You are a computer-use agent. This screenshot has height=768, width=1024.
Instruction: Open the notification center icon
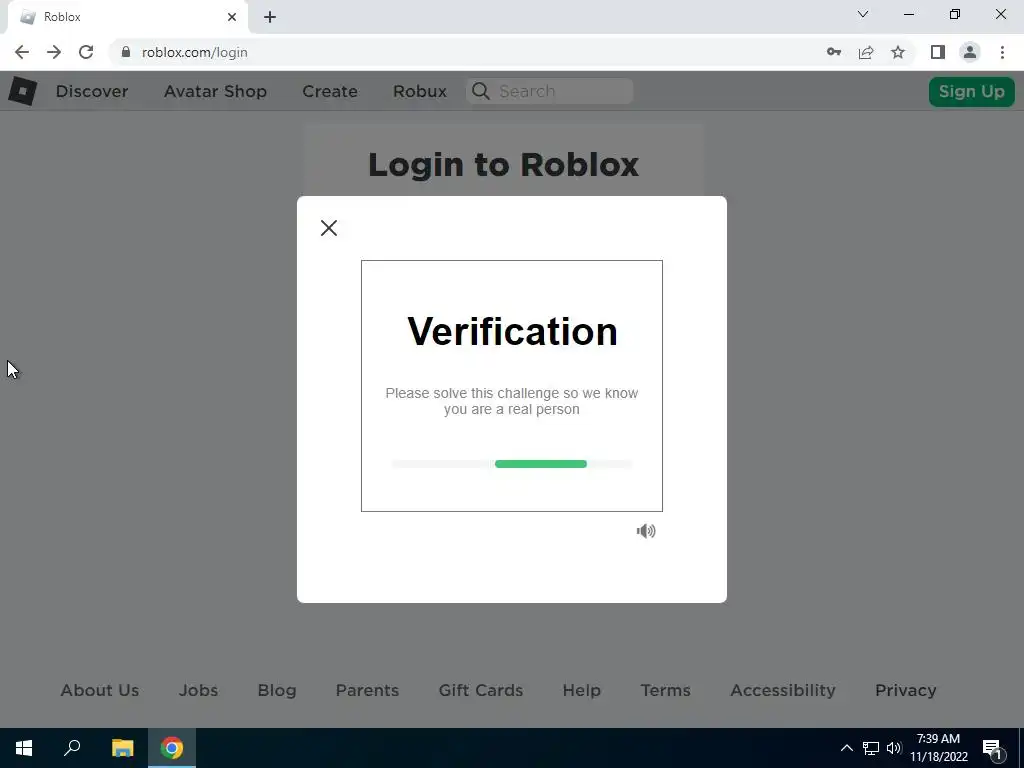[x=992, y=748]
